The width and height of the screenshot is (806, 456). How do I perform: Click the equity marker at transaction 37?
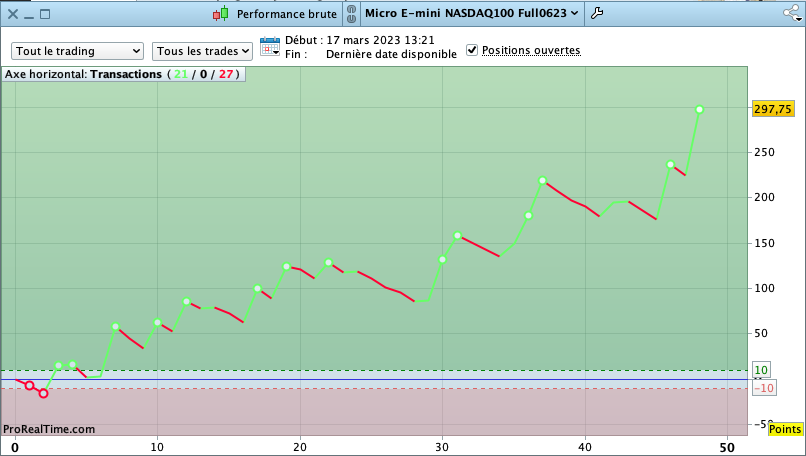click(542, 180)
